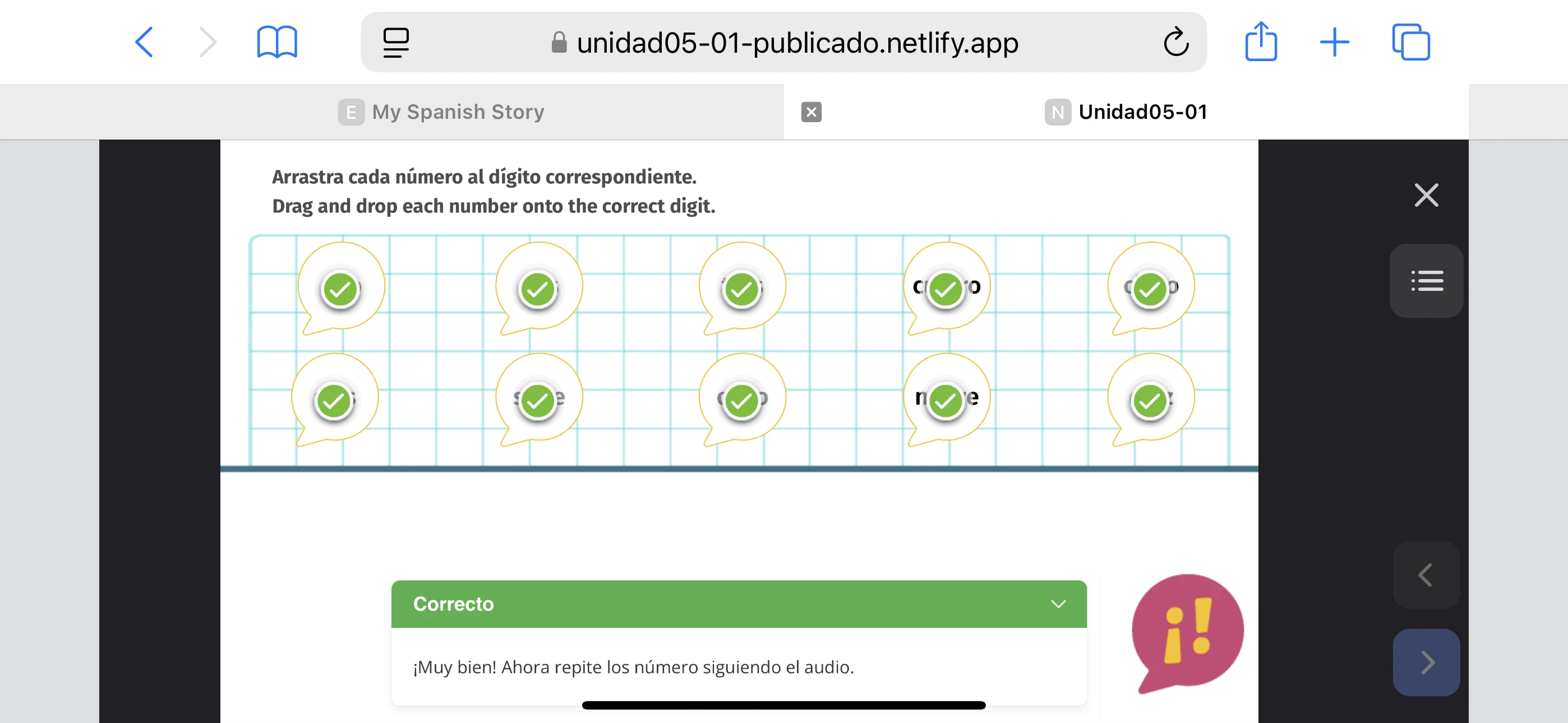Viewport: 1568px width, 723px height.
Task: Open the Safari bookmarks book icon
Action: click(277, 43)
